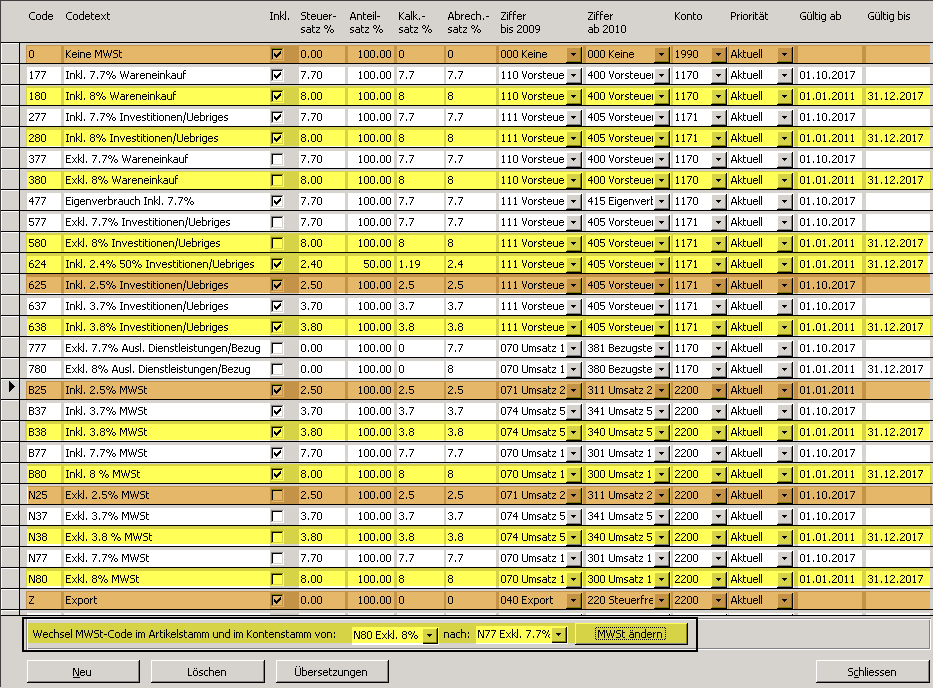Click the MWSt ändern button
Viewport: 933px width, 688px height.
(x=630, y=634)
